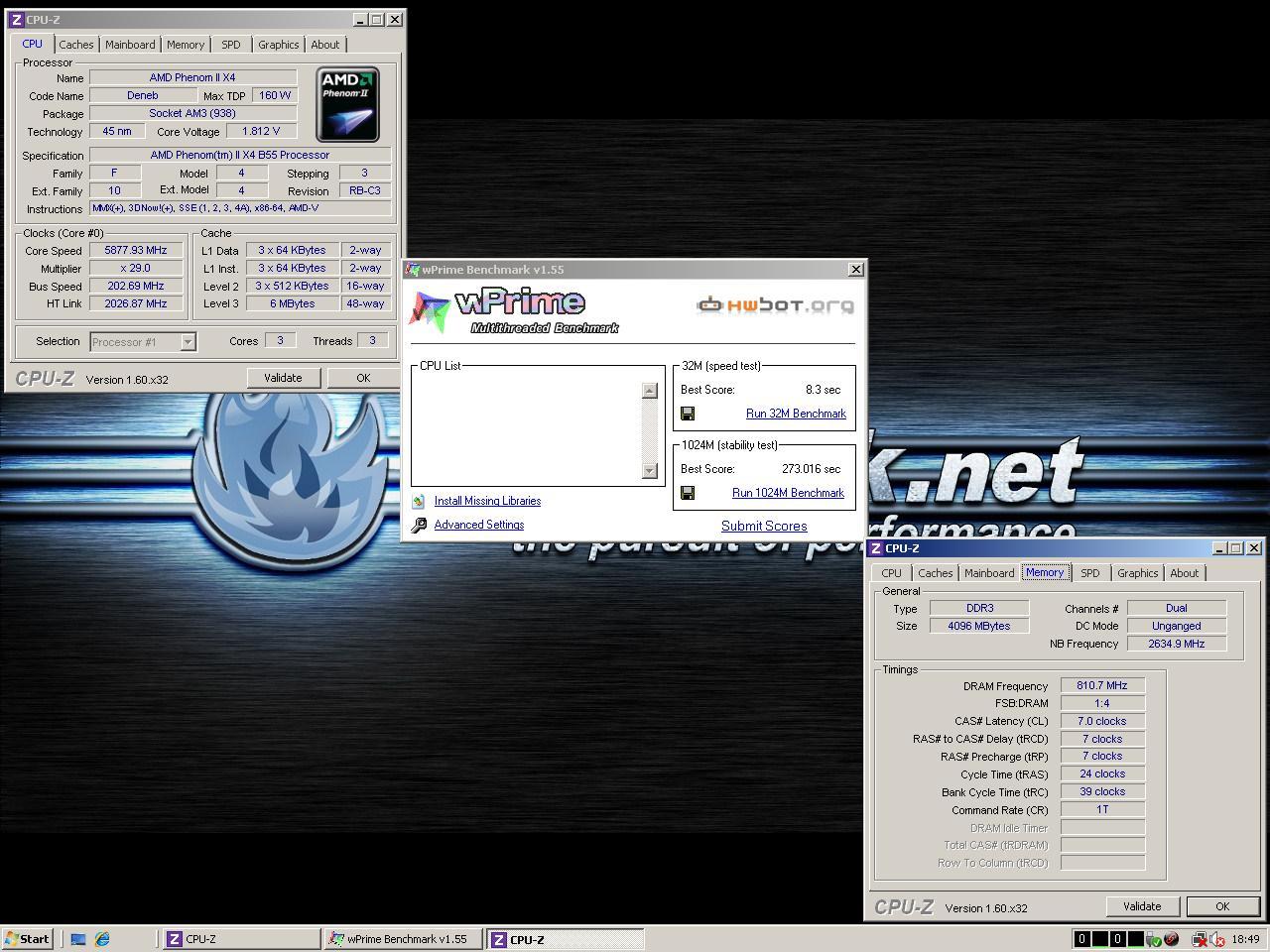Screen dimensions: 1270x952
Task: Open Mainboard tab in top-left CPU-Z window
Action: coord(130,45)
